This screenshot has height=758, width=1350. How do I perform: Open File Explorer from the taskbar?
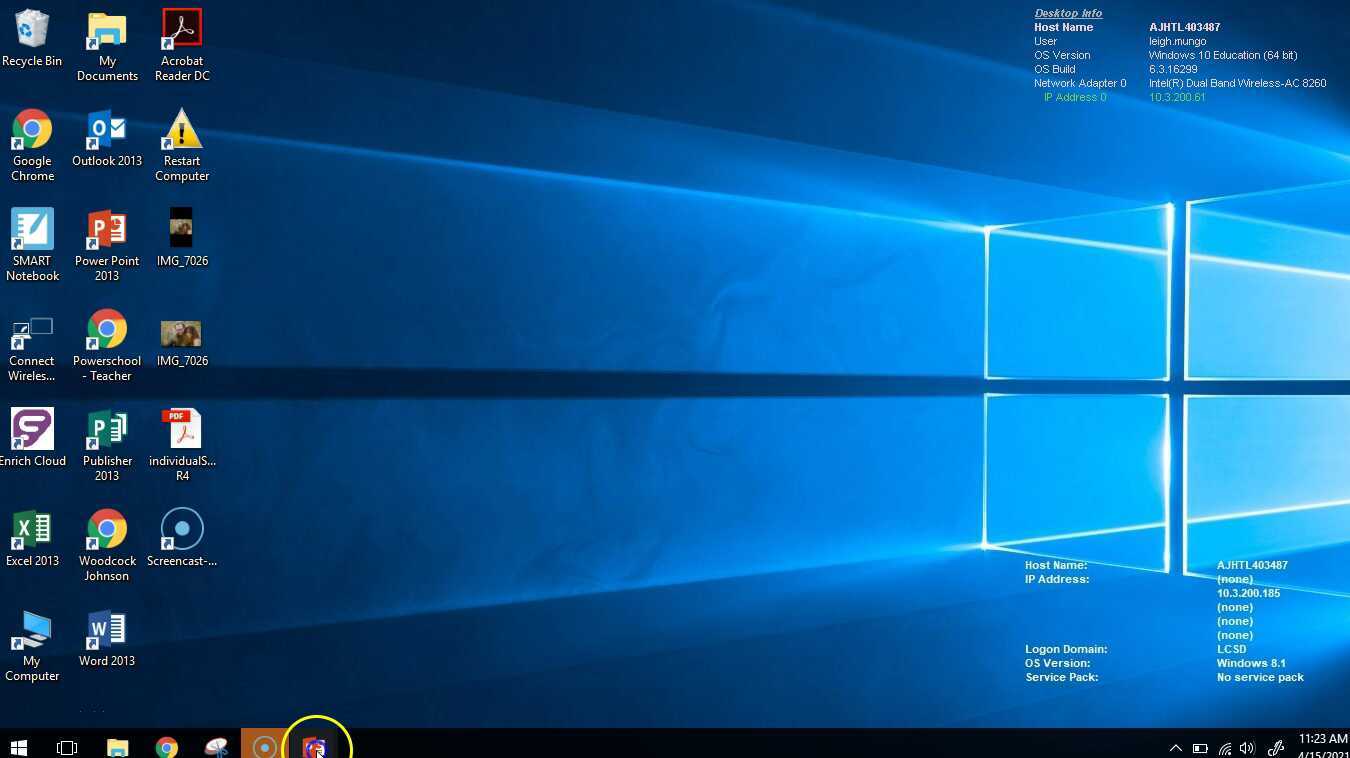(x=118, y=747)
